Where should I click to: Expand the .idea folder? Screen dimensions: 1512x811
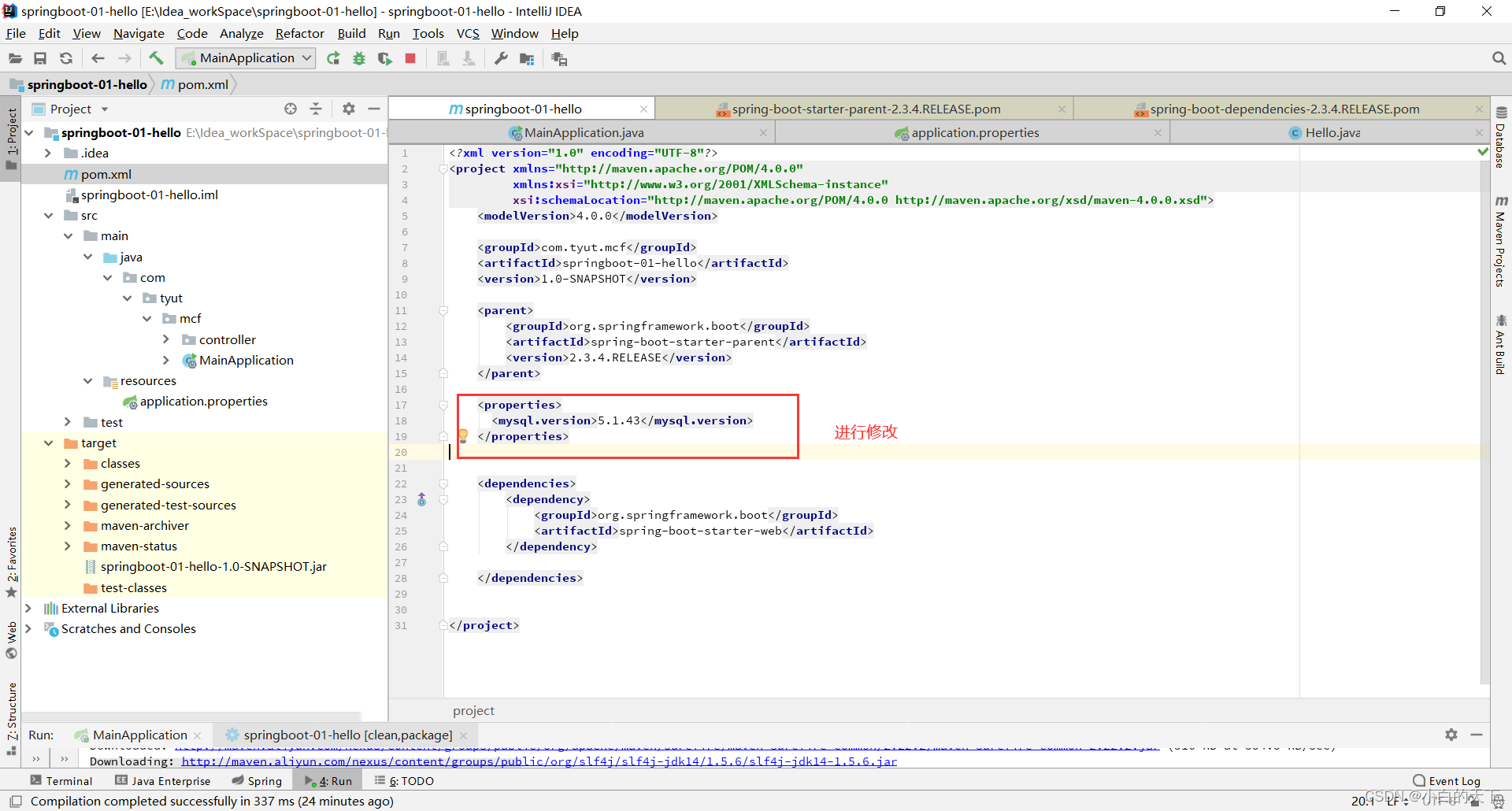(x=48, y=153)
